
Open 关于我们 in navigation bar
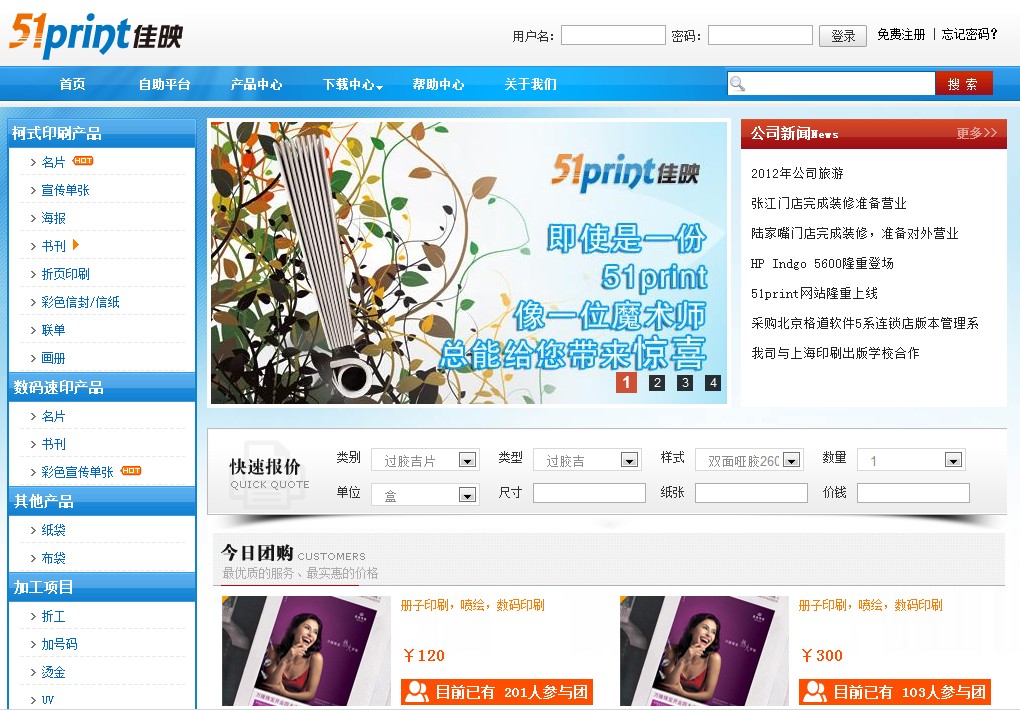[530, 84]
